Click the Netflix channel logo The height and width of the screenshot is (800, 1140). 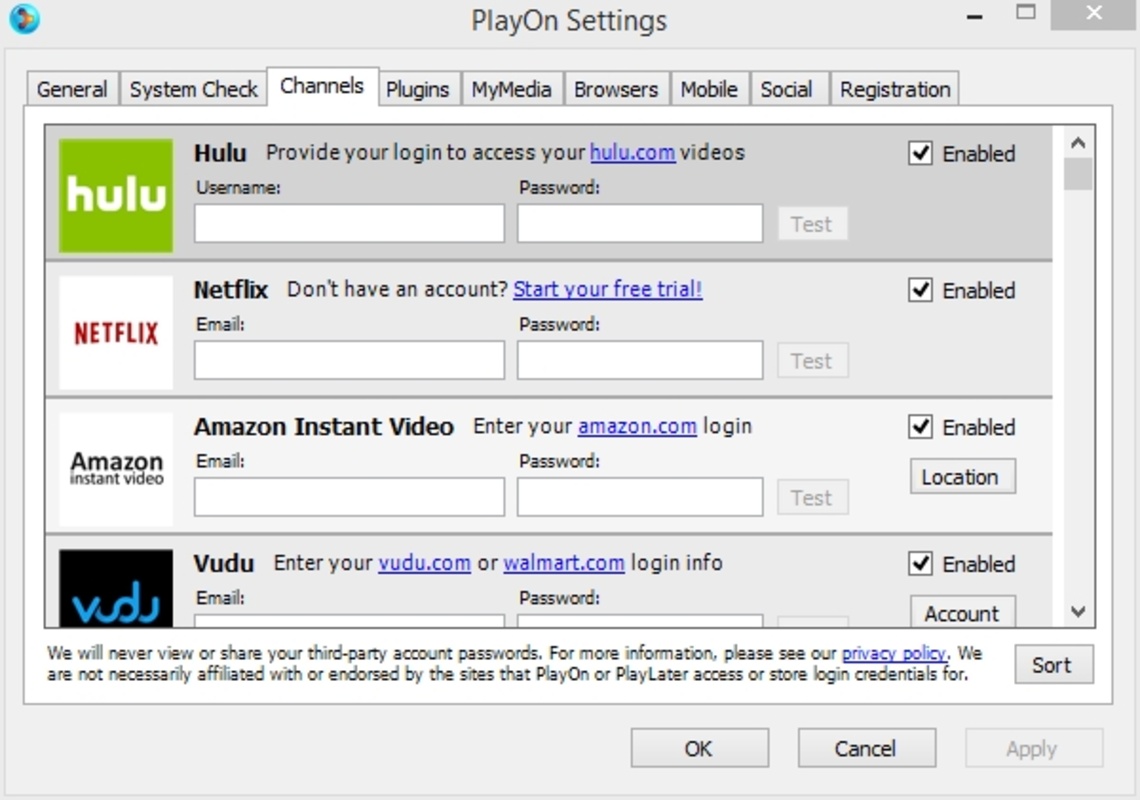coord(116,333)
